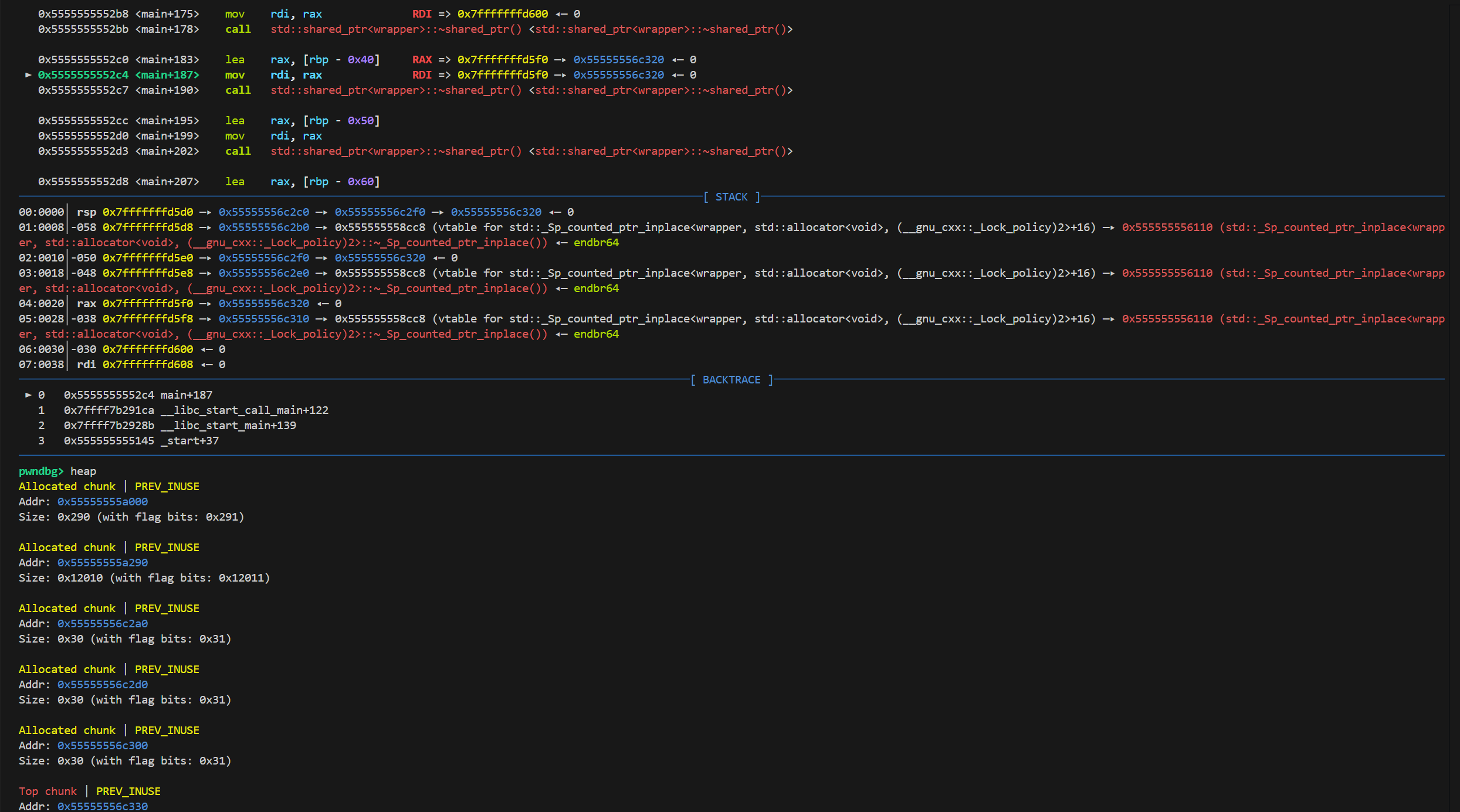Viewport: 1460px width, 812px height.
Task: Click the size text 0x12010 in heap output
Action: pos(80,578)
